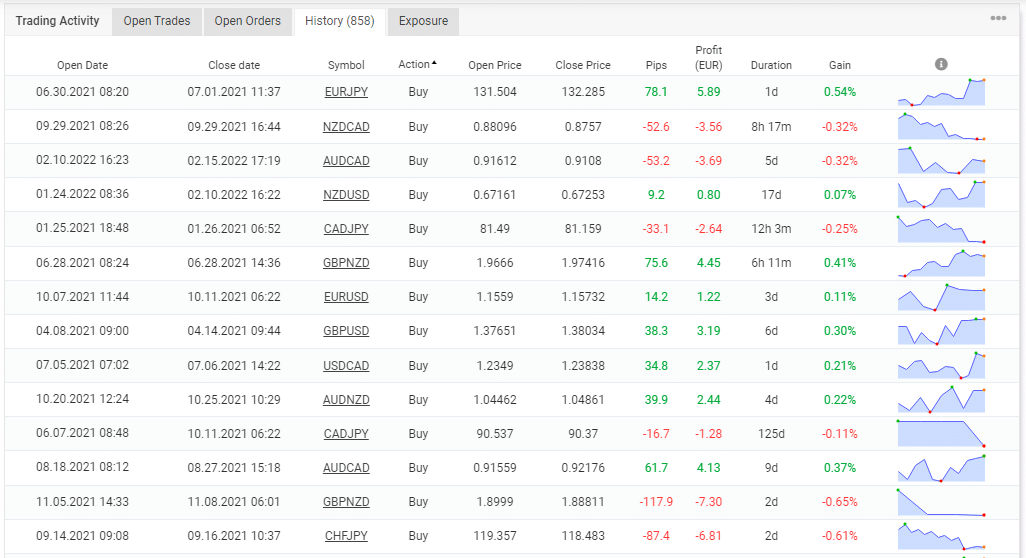Open the three-dot options menu
The height and width of the screenshot is (558, 1026).
click(x=998, y=18)
